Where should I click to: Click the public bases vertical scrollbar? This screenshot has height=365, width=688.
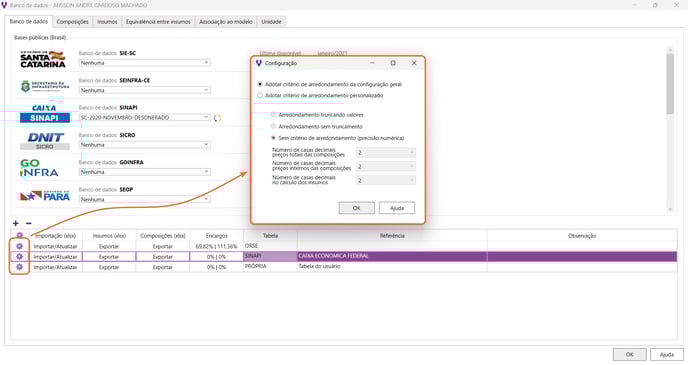coord(670,83)
